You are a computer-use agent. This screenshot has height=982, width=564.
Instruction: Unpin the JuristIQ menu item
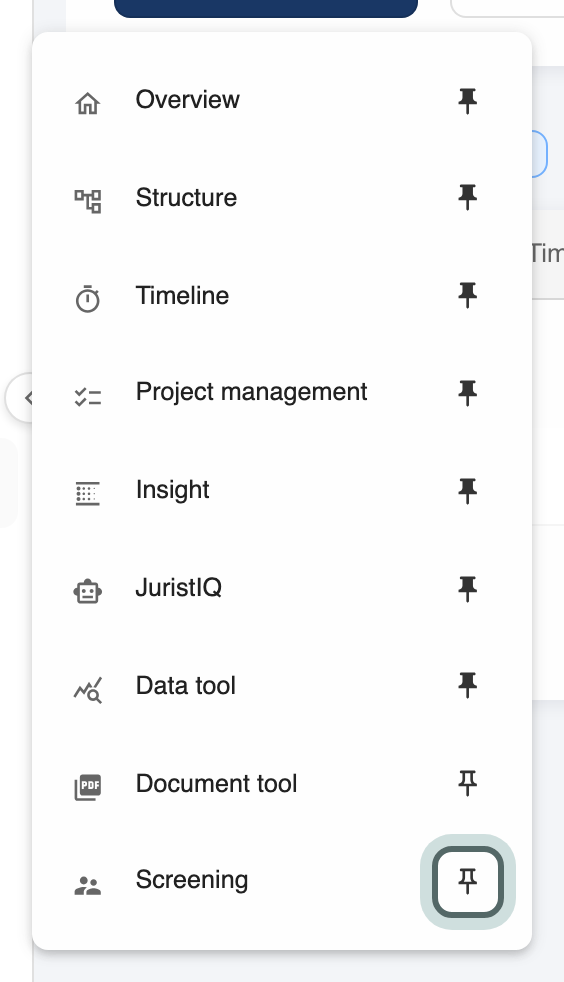click(x=468, y=589)
